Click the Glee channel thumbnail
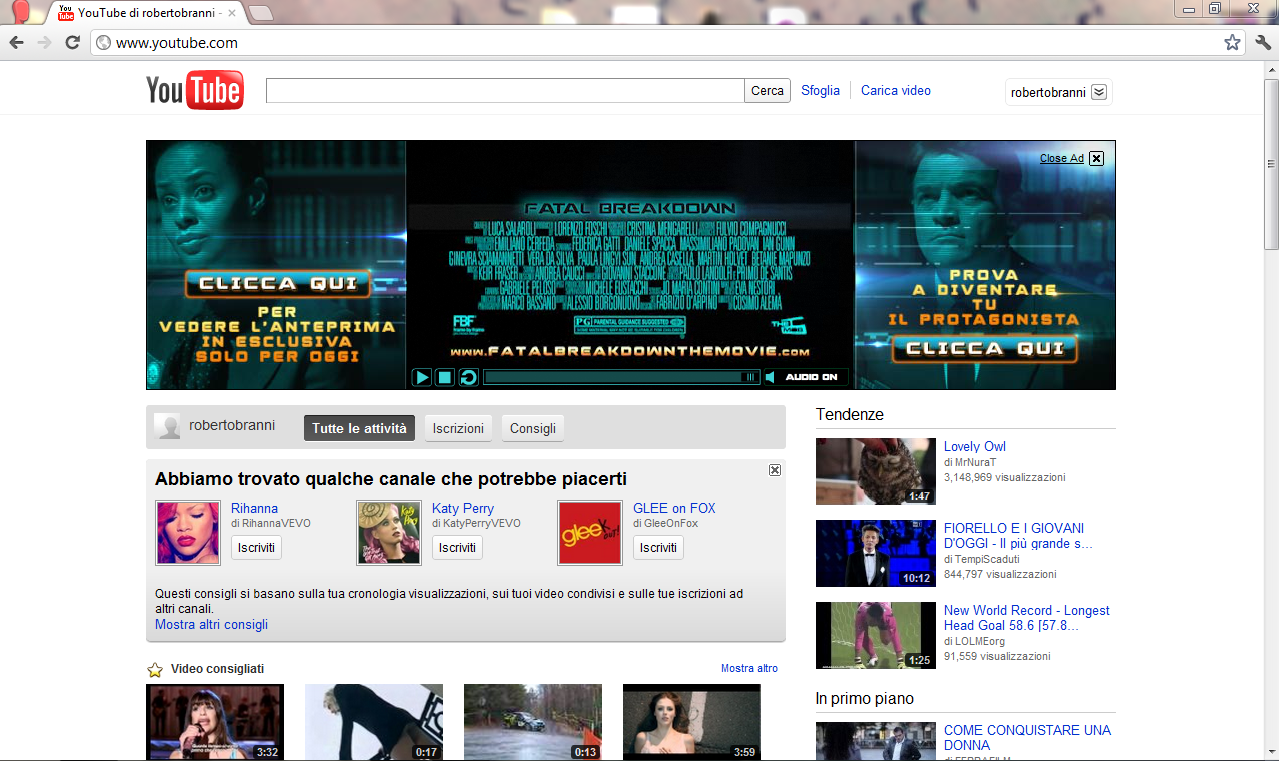The width and height of the screenshot is (1279, 761). 590,533
